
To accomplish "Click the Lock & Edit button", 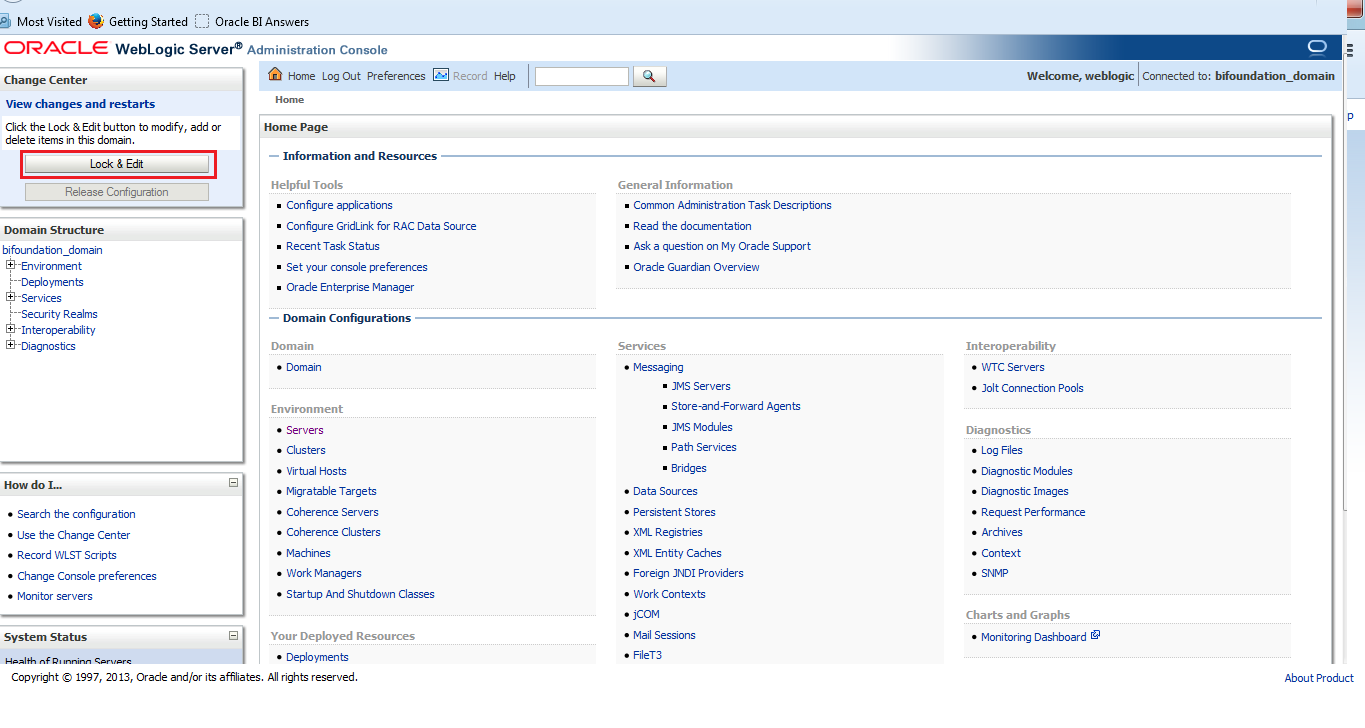I will [117, 164].
